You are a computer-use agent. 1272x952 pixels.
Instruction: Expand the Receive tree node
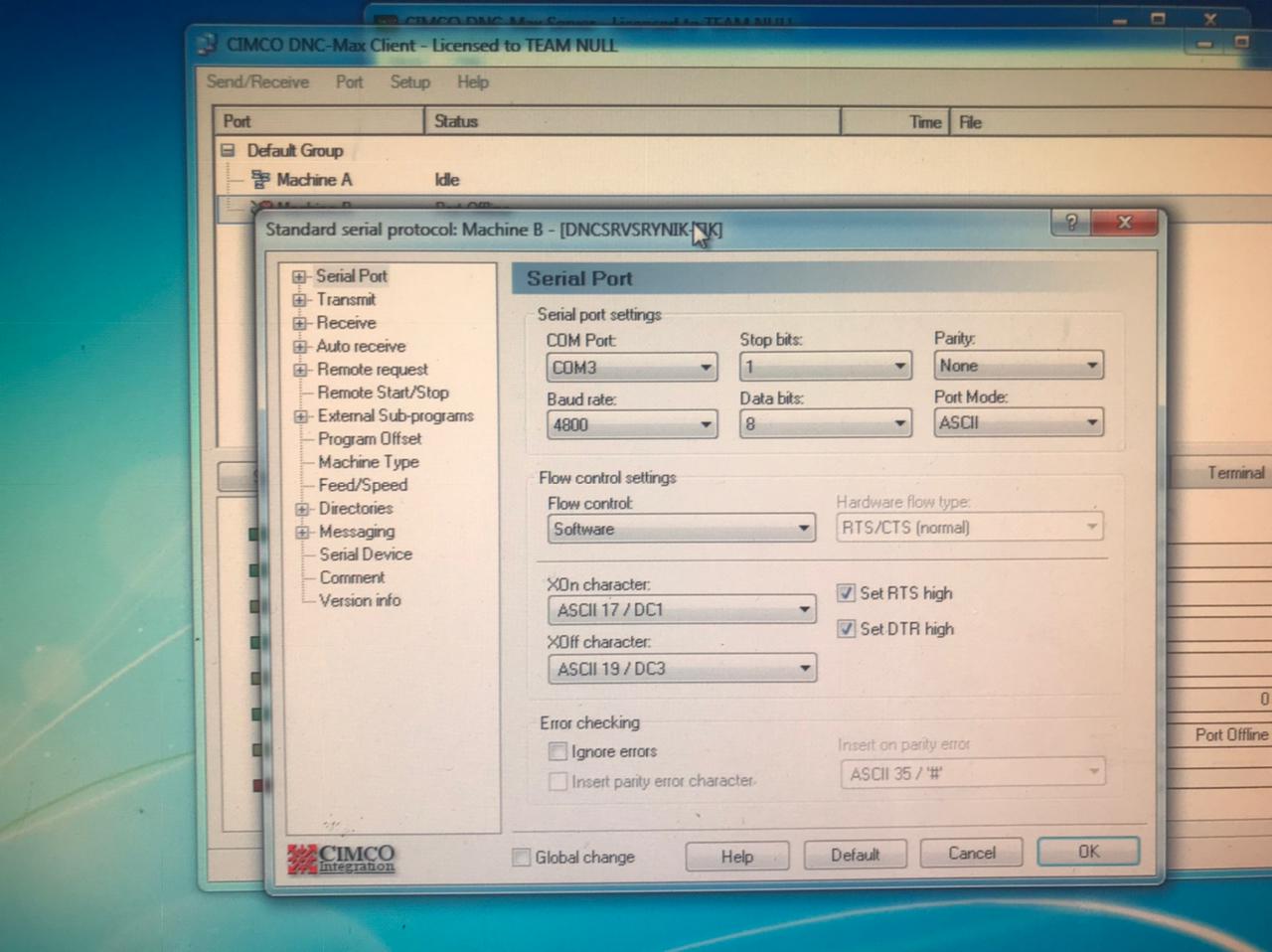(x=299, y=323)
